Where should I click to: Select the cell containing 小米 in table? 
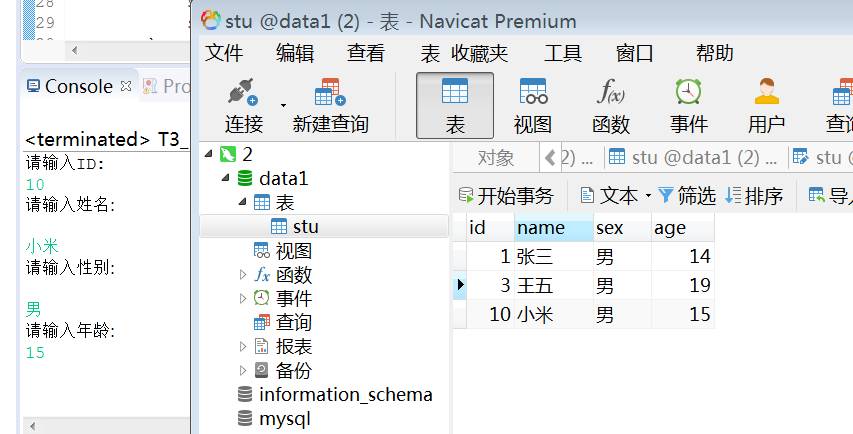(554, 314)
